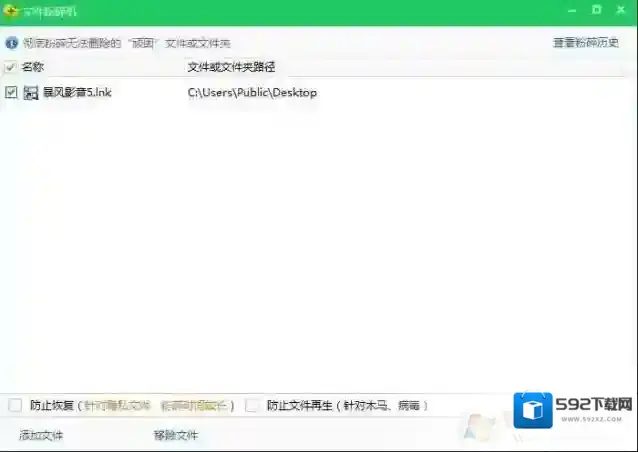
Task: Minimize the File Shredder window
Action: (x=571, y=11)
